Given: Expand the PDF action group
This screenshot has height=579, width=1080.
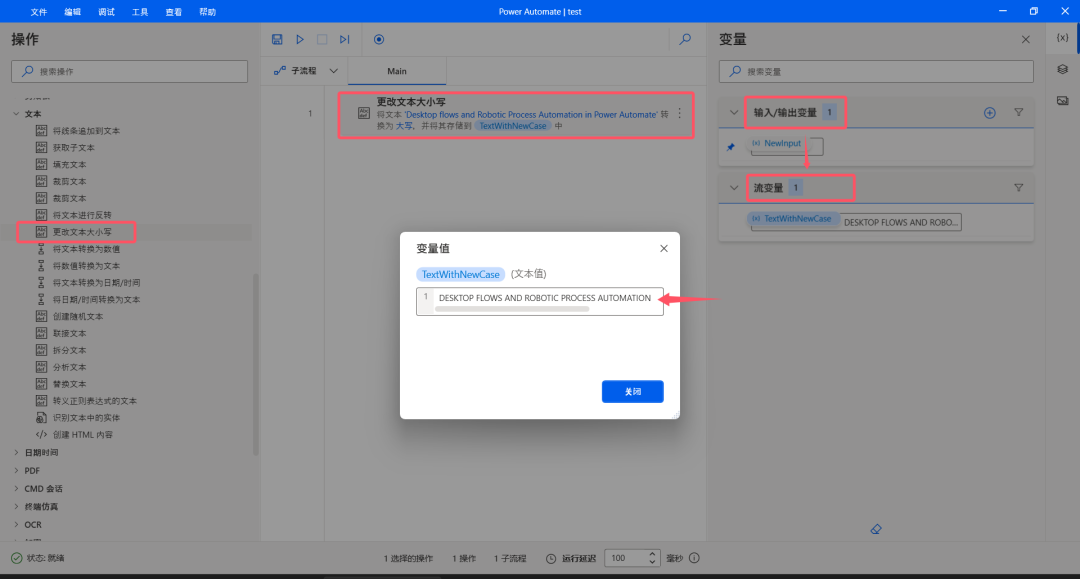Looking at the screenshot, I should click(17, 470).
